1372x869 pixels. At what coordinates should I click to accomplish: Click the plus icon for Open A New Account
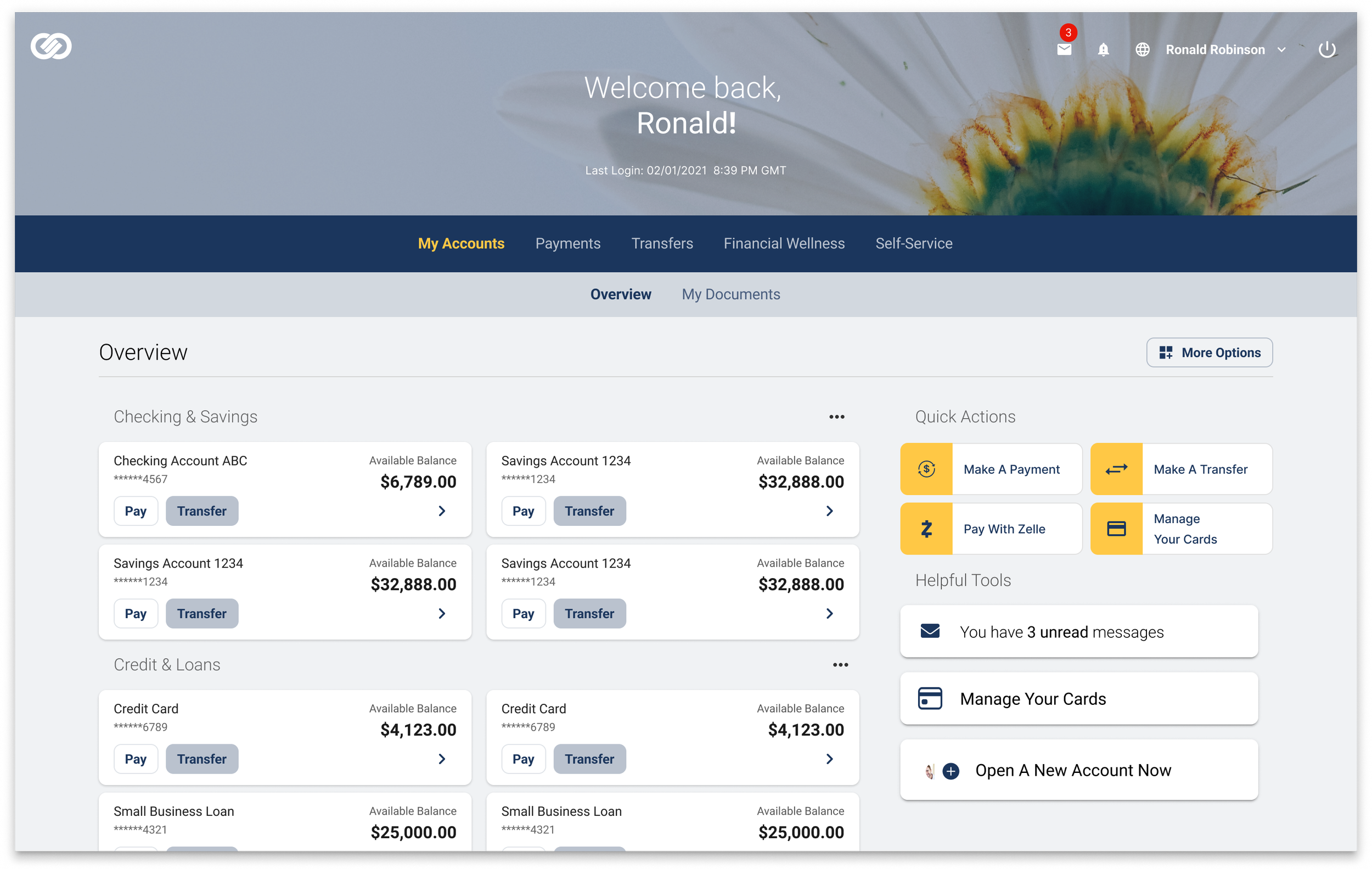tap(951, 771)
